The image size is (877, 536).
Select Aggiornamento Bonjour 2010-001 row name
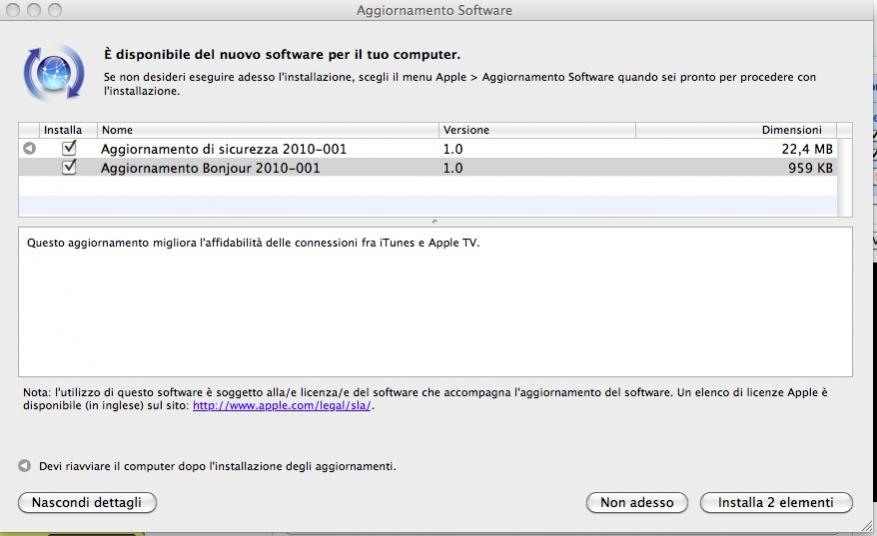point(210,168)
